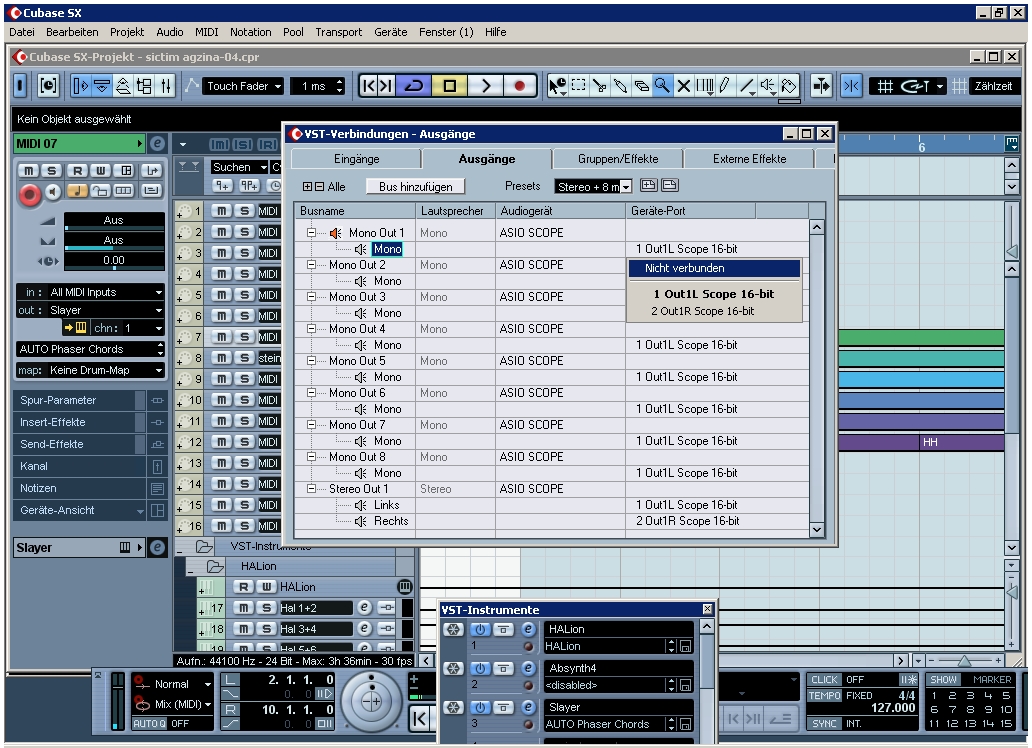The height and width of the screenshot is (748, 1032).
Task: Click the Go to previous marker button
Action: (369, 86)
